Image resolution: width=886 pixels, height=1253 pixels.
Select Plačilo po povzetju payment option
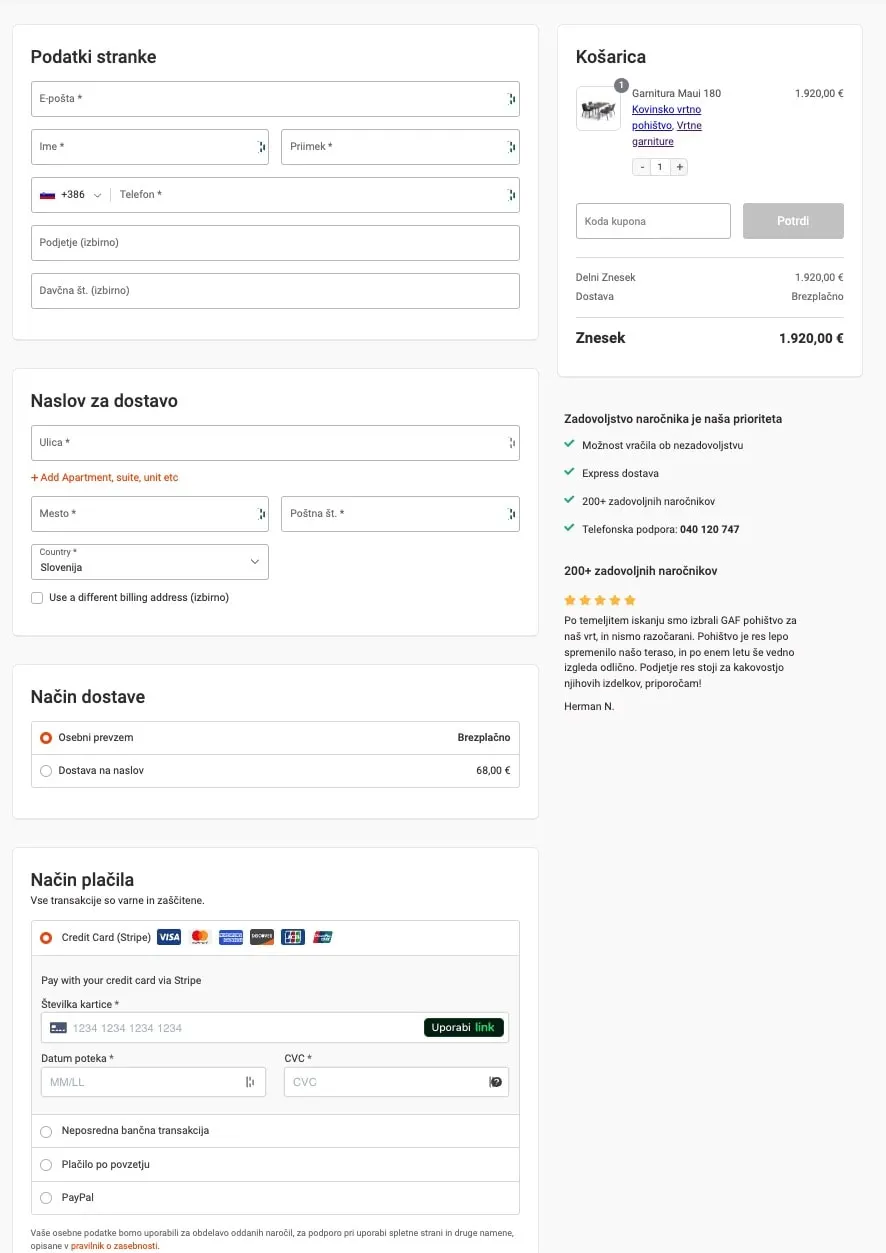[46, 1165]
